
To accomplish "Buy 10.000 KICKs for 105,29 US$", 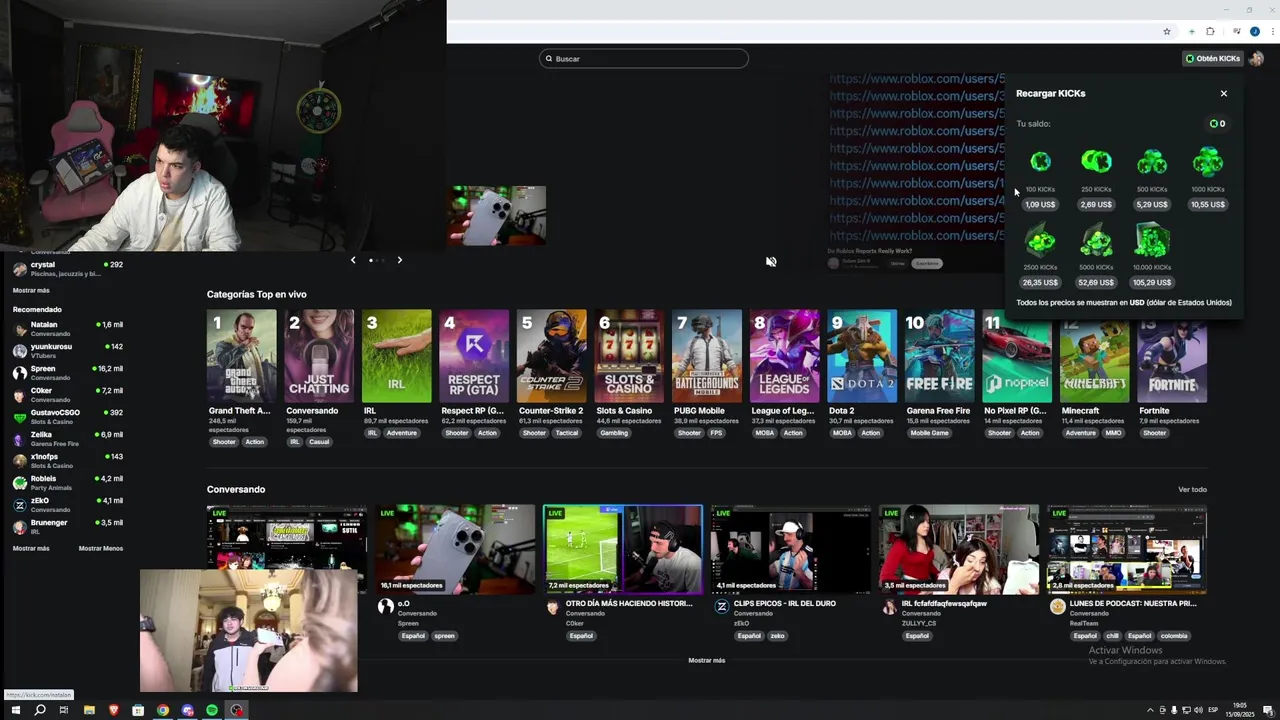I will pos(1152,282).
